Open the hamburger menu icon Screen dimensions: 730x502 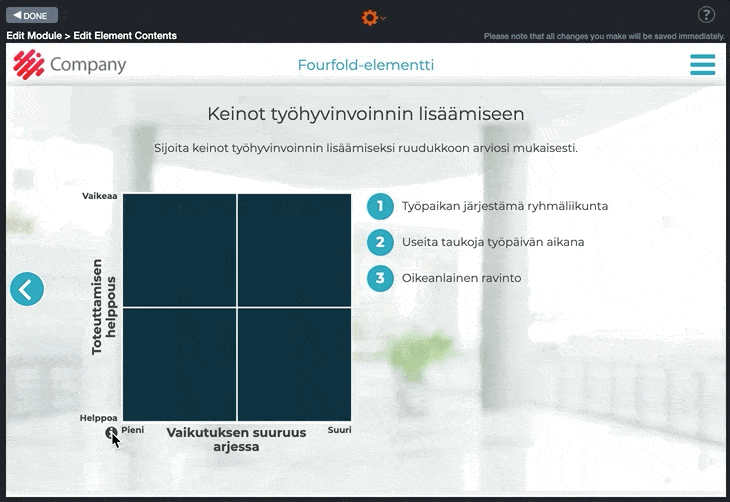[703, 65]
